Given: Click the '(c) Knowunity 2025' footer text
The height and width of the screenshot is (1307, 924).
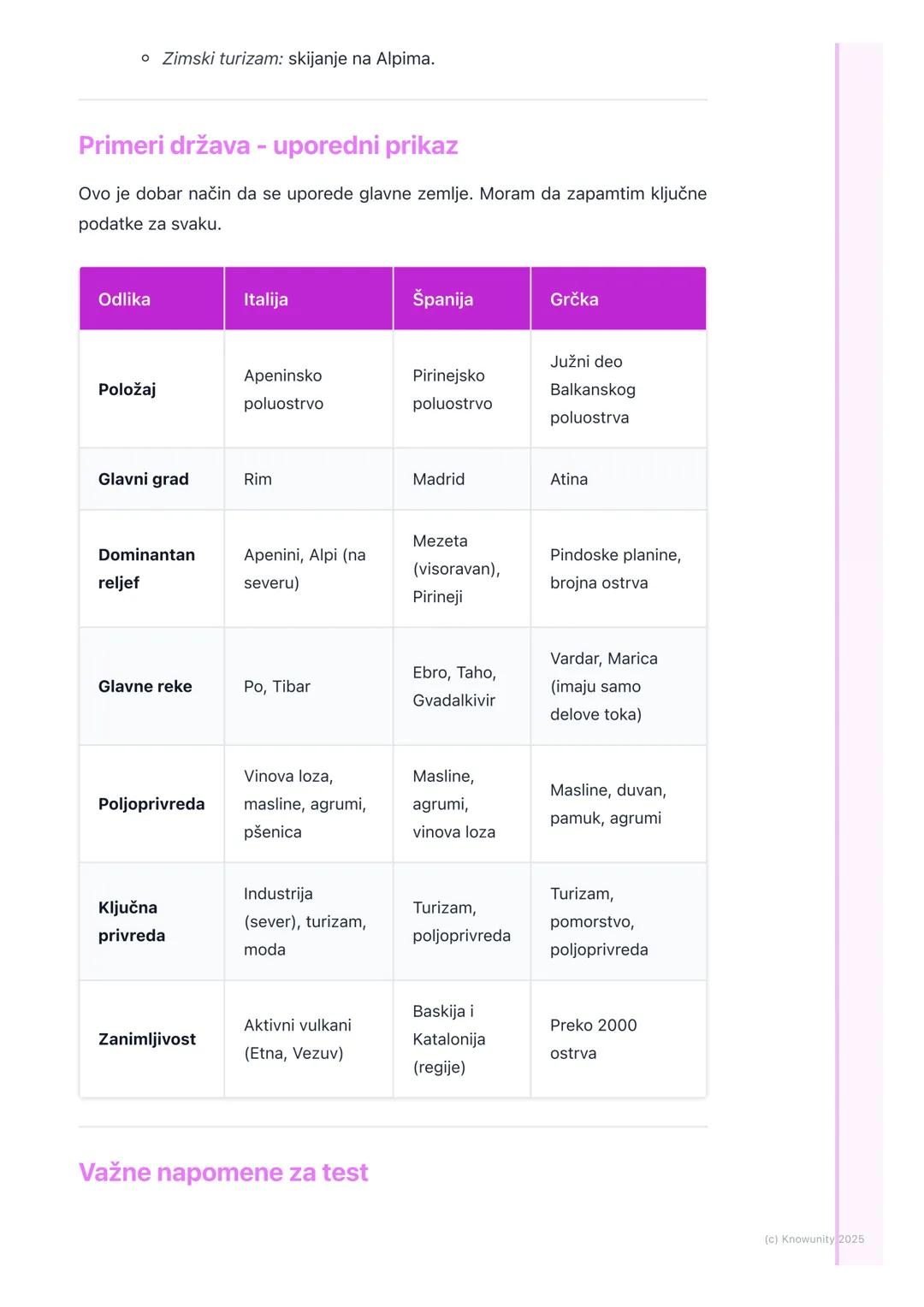Looking at the screenshot, I should (814, 1239).
